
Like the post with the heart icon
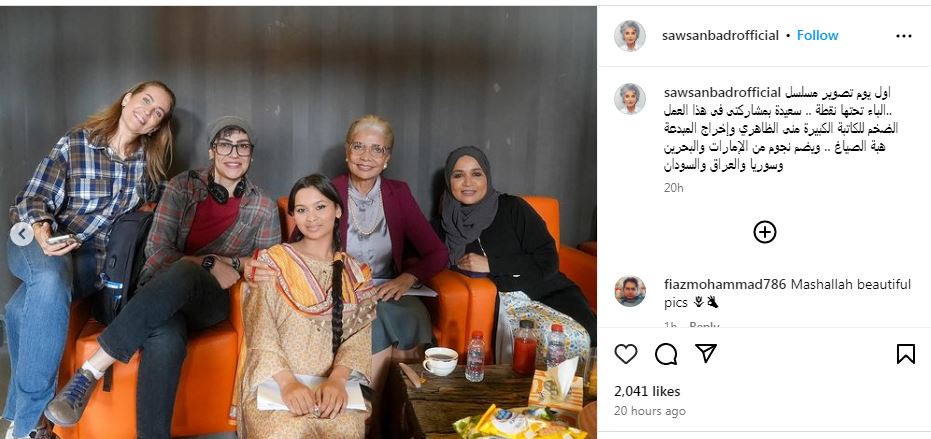625,354
